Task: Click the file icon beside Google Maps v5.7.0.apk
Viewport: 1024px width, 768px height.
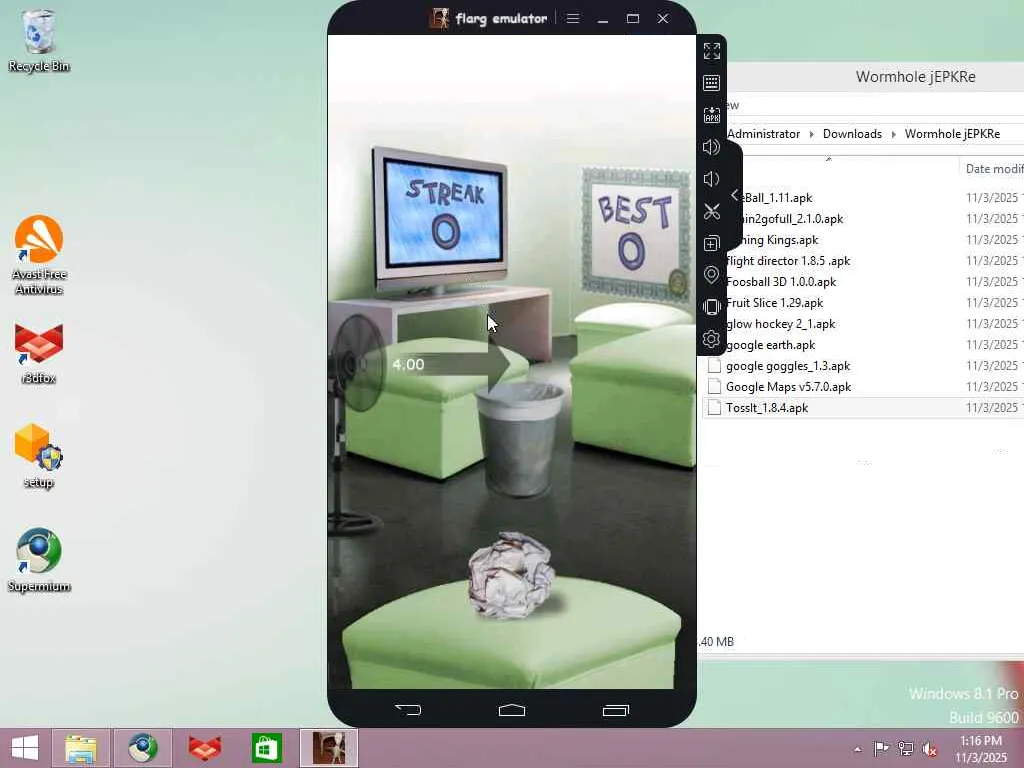Action: click(x=714, y=387)
